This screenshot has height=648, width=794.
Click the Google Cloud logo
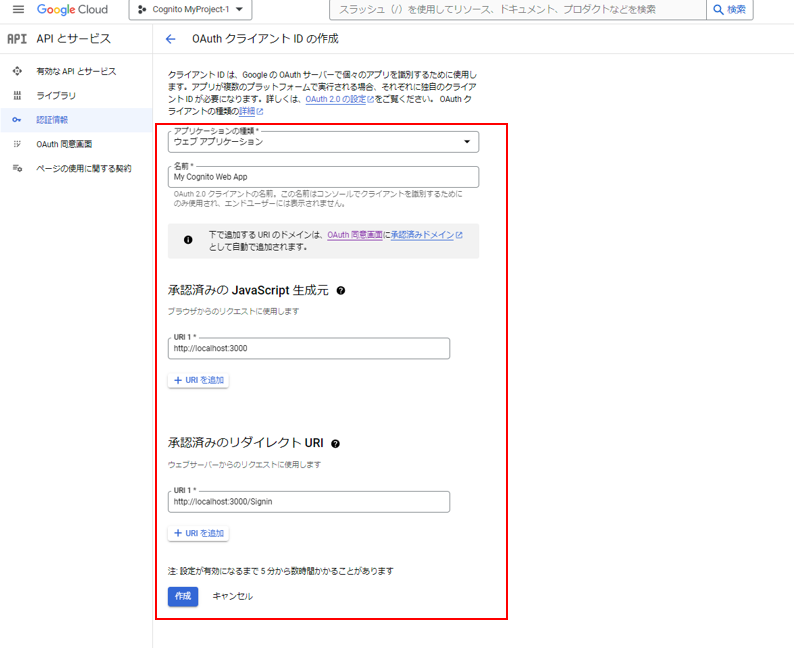coord(72,10)
